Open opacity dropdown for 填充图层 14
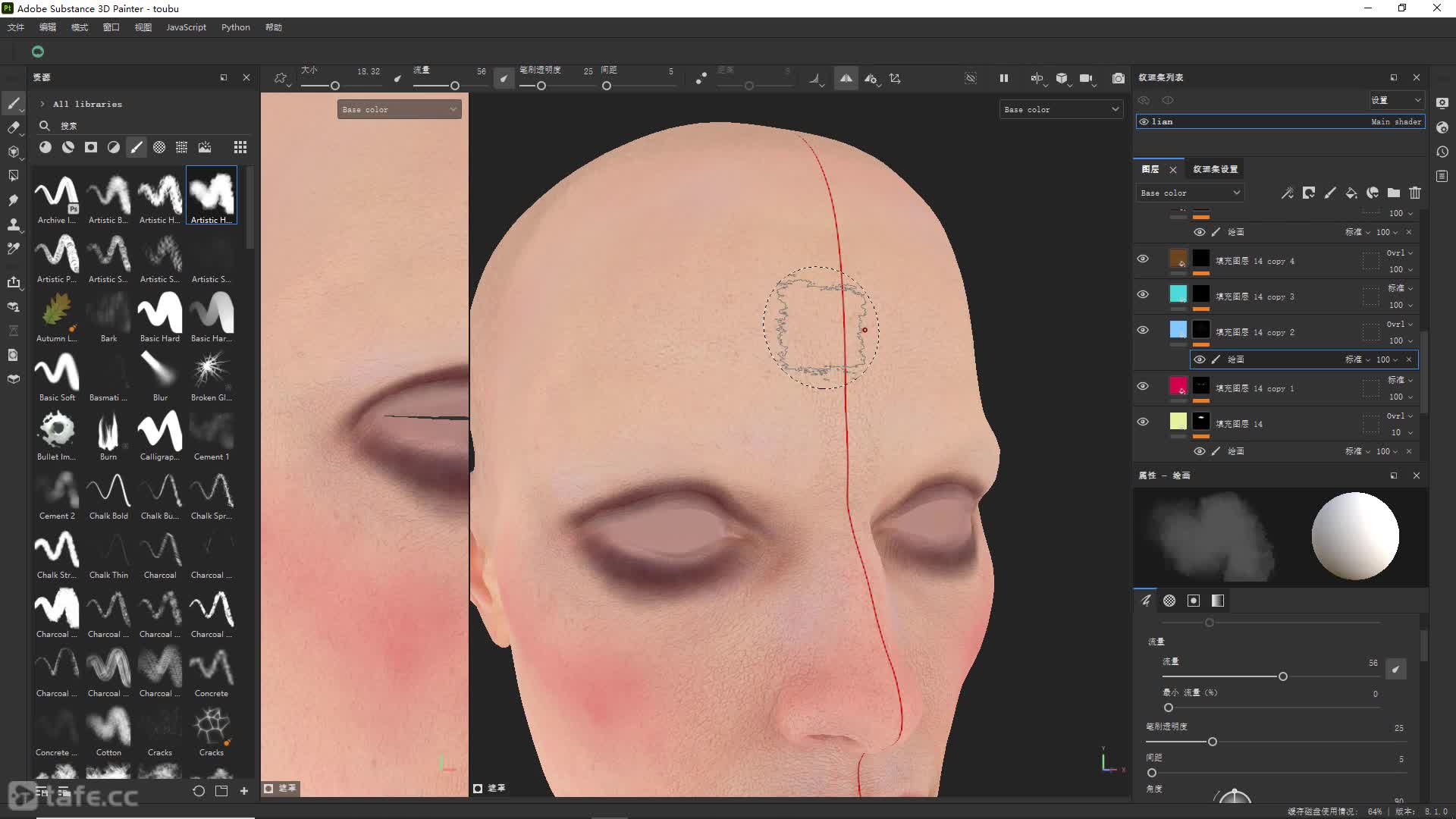Screen dimensions: 1456x819 pos(1401,432)
